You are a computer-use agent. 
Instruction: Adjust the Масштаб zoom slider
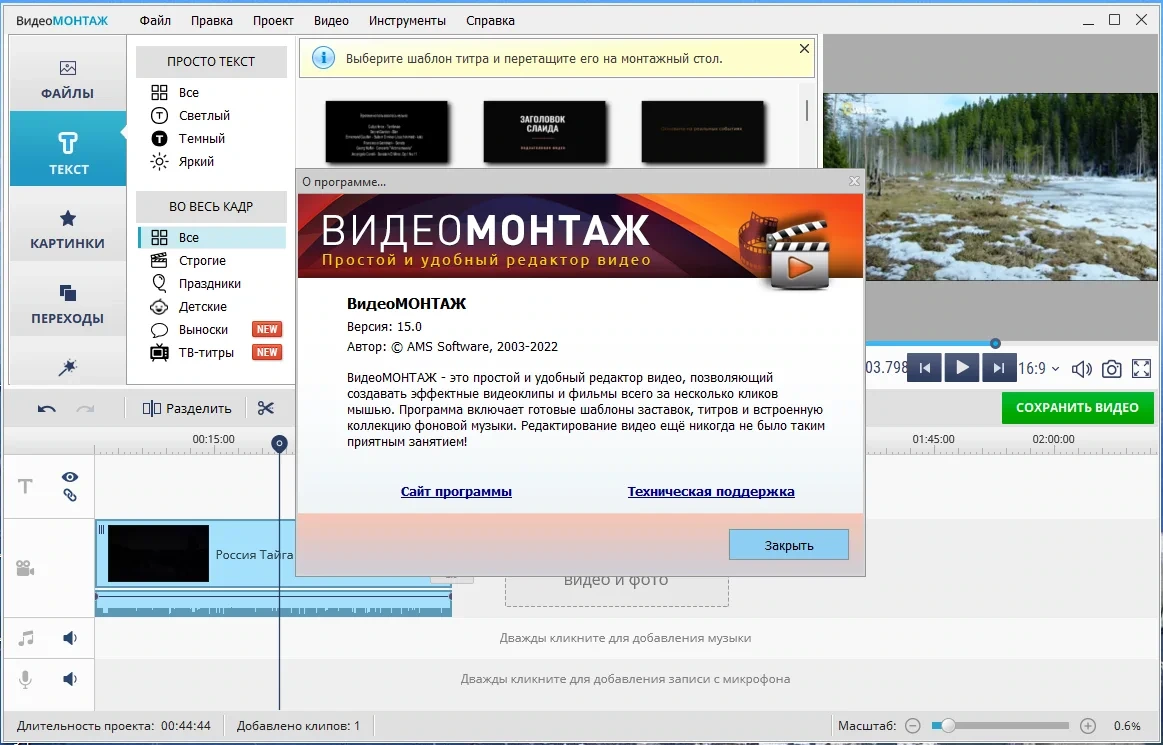tap(1000, 726)
